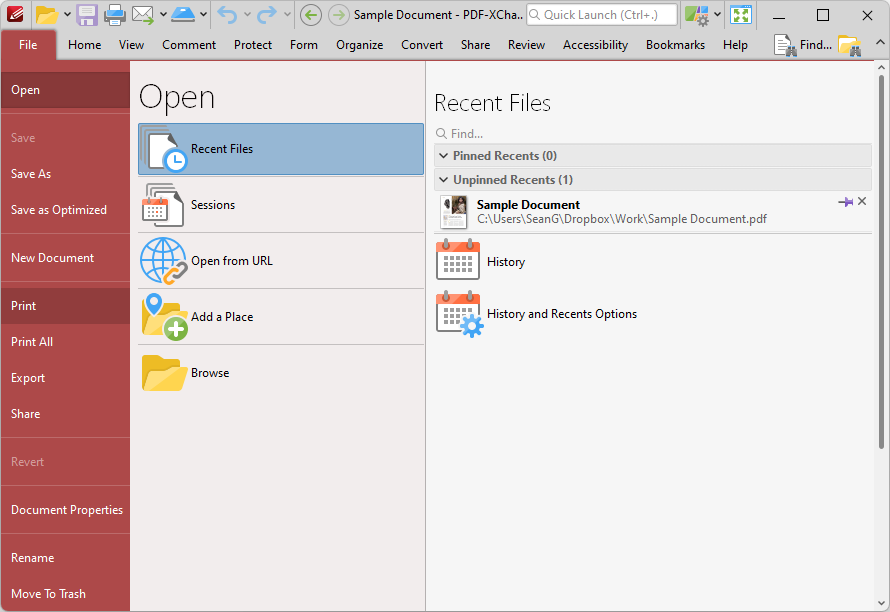Open Redo history dropdown arrow
This screenshot has width=890, height=612.
[x=287, y=15]
